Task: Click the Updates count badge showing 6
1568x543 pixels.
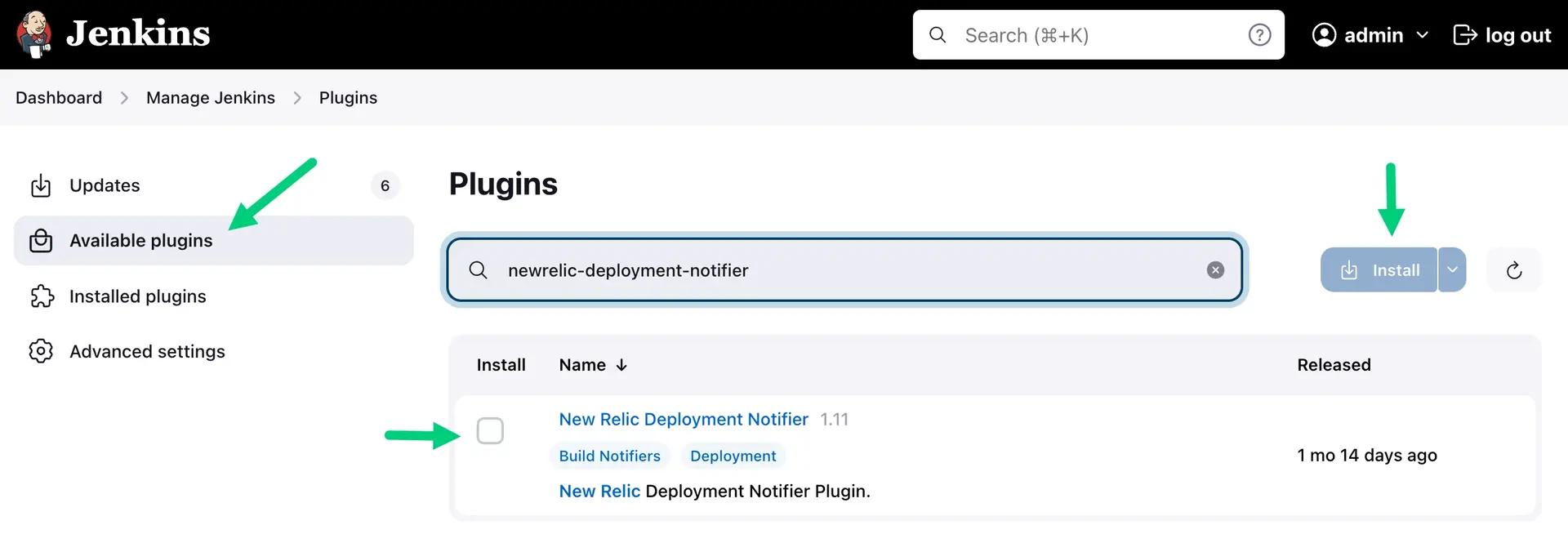Action: coord(385,186)
